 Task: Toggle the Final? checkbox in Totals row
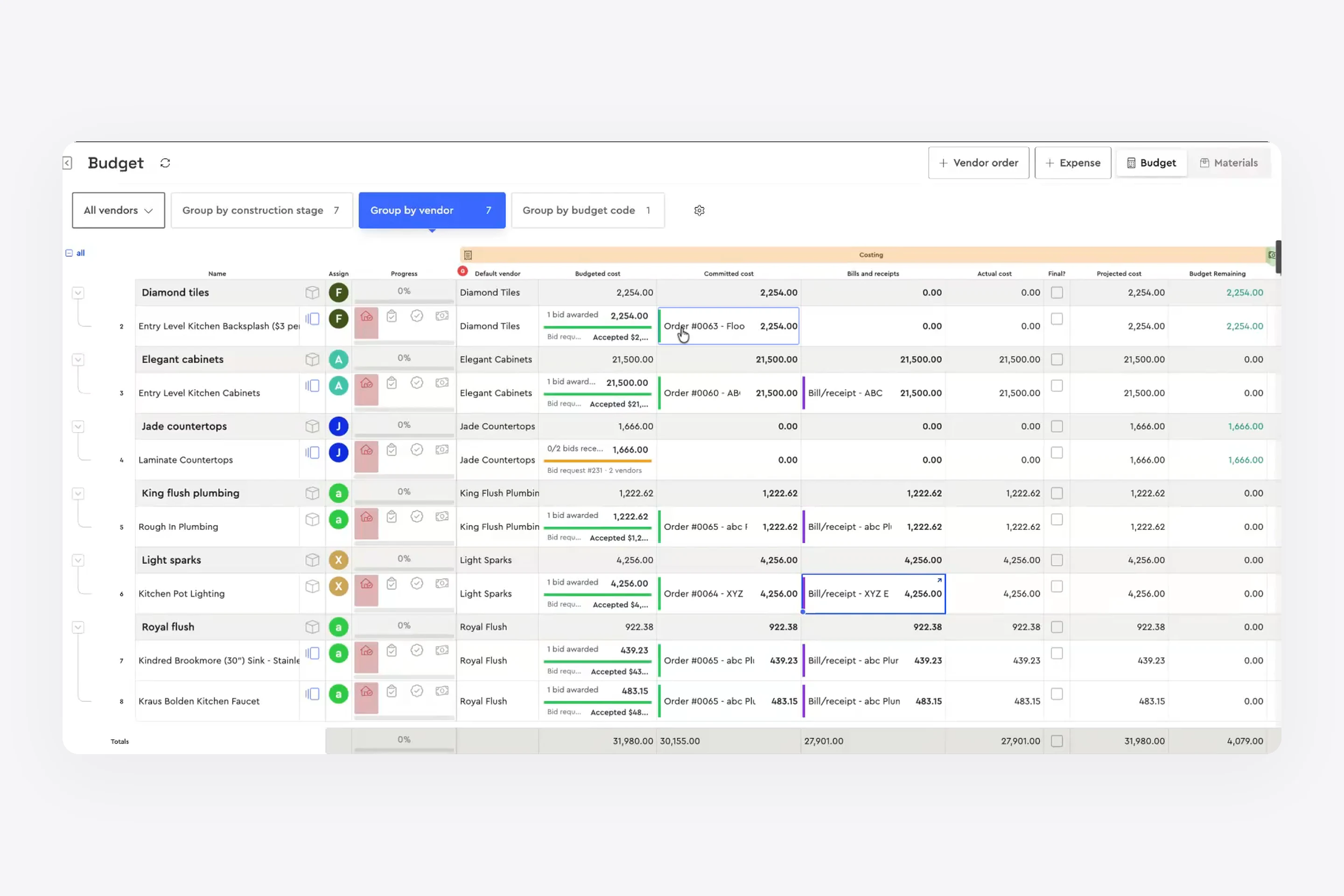coord(1057,741)
